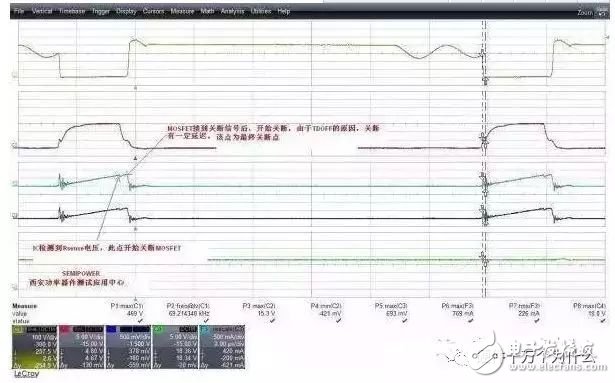Image resolution: width=615 pixels, height=383 pixels.
Task: Open the blue C3 channel descriptor box
Action: [128, 347]
